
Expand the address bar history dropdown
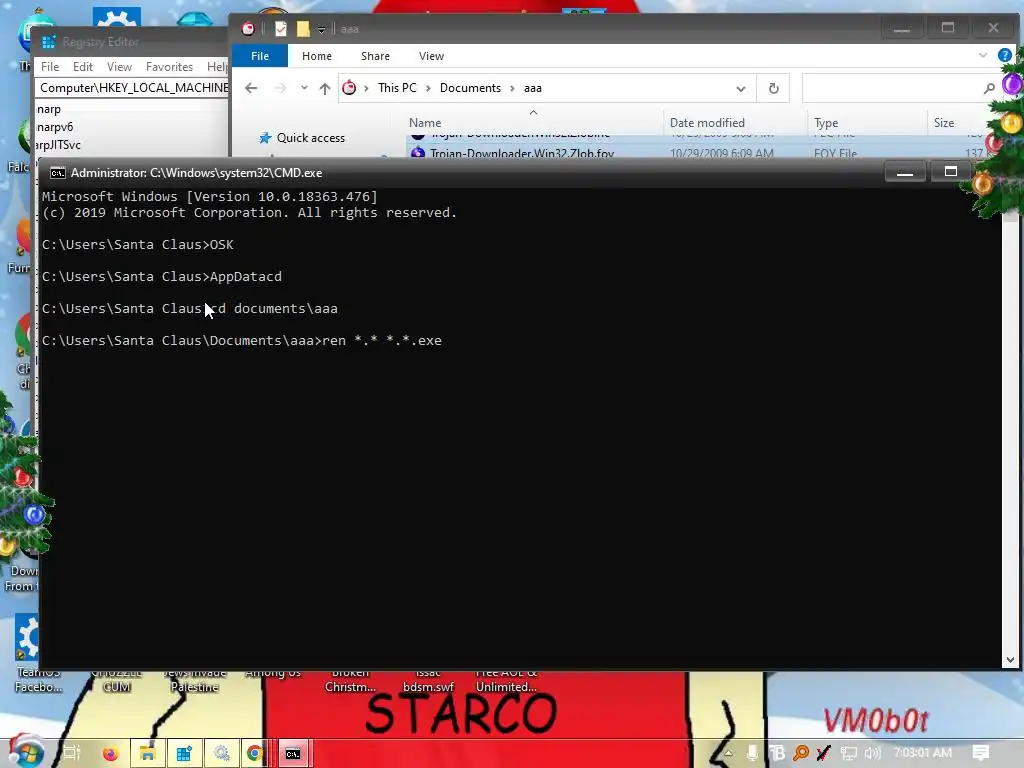[741, 88]
